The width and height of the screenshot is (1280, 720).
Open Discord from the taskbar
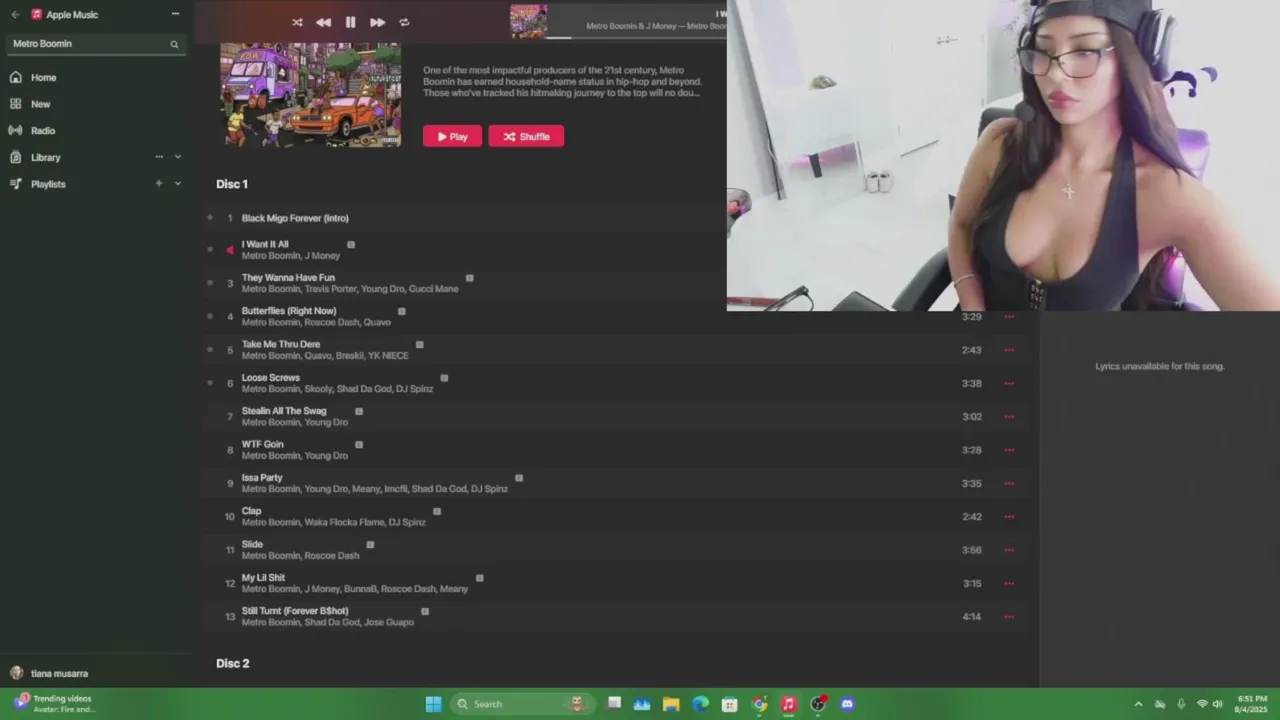click(x=848, y=704)
